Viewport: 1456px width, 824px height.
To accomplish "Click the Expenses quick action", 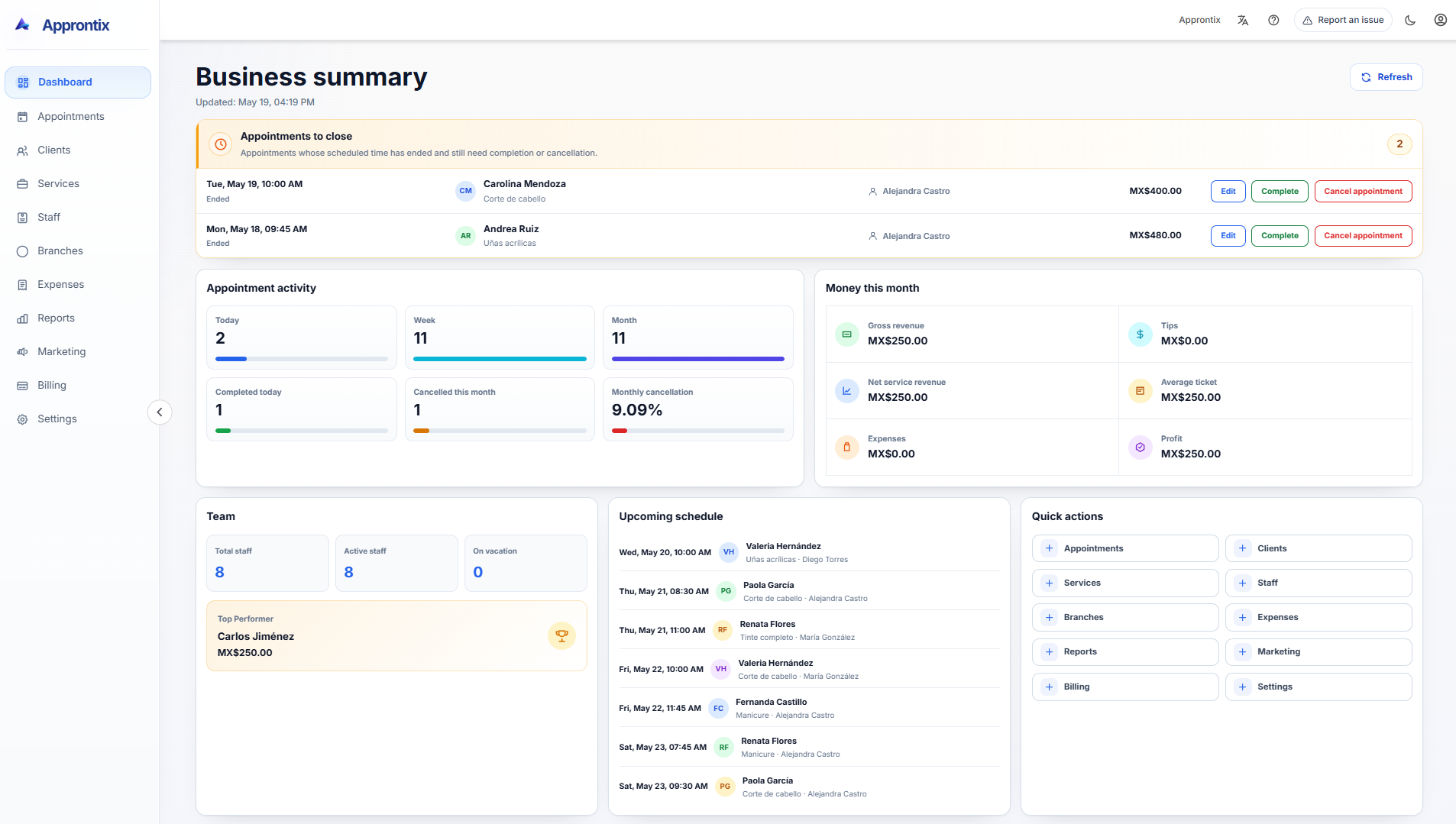I will 1318,618.
